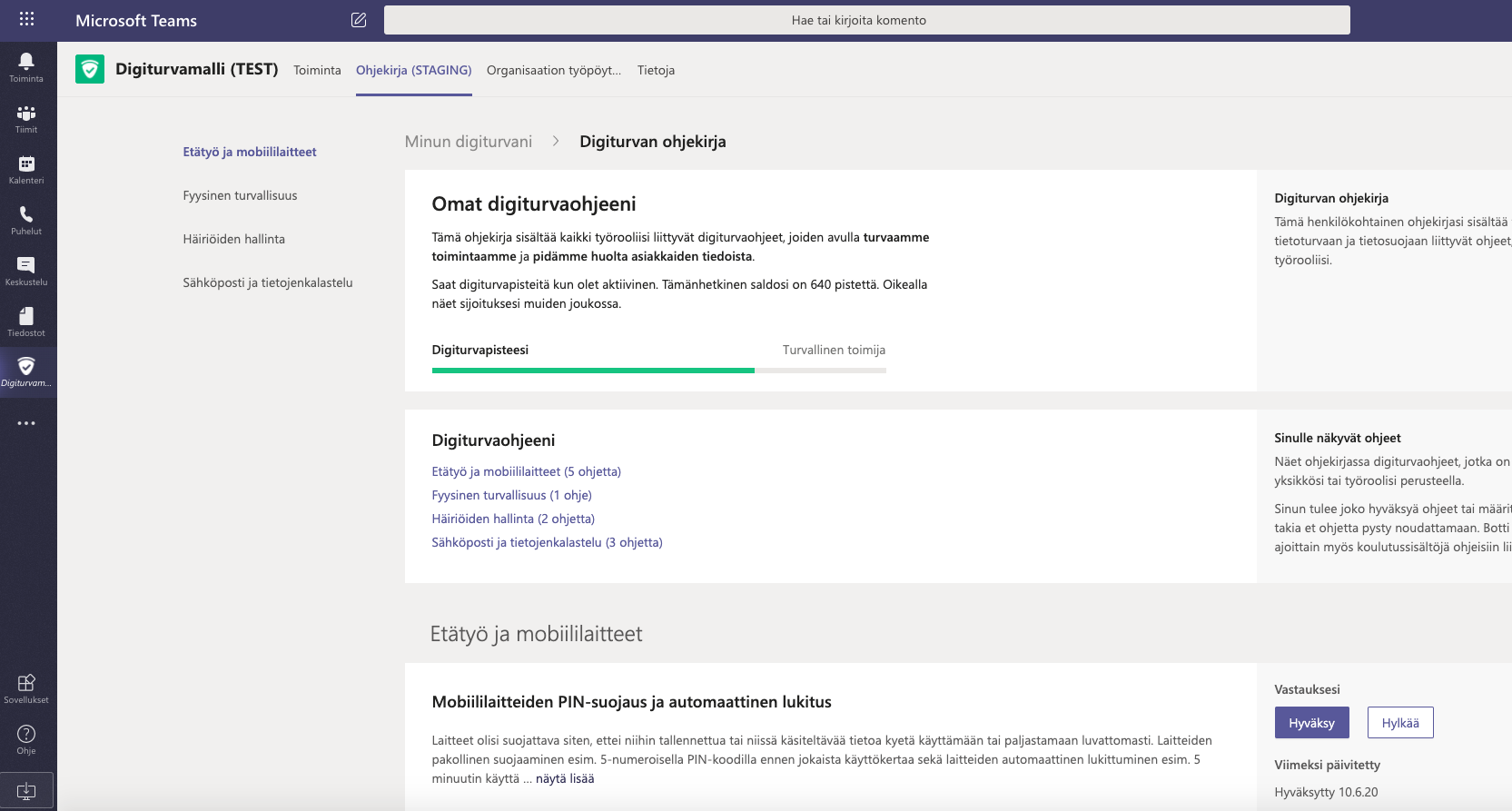Click the Mobiililaitteiden PIN-suojaus heading
1512x811 pixels.
[x=632, y=702]
